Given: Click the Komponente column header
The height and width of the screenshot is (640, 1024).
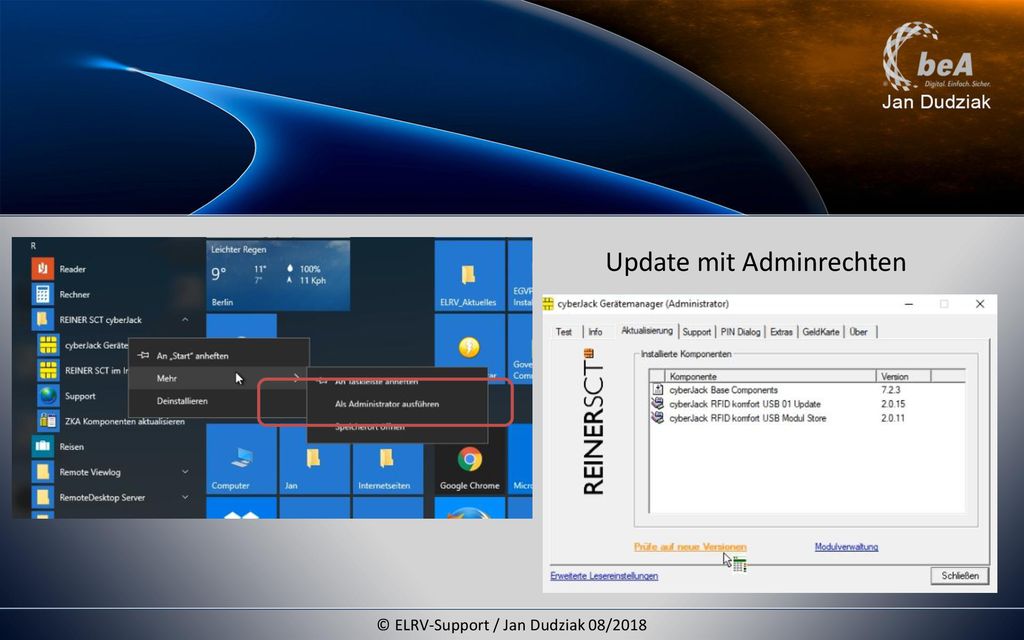Looking at the screenshot, I should click(x=770, y=376).
